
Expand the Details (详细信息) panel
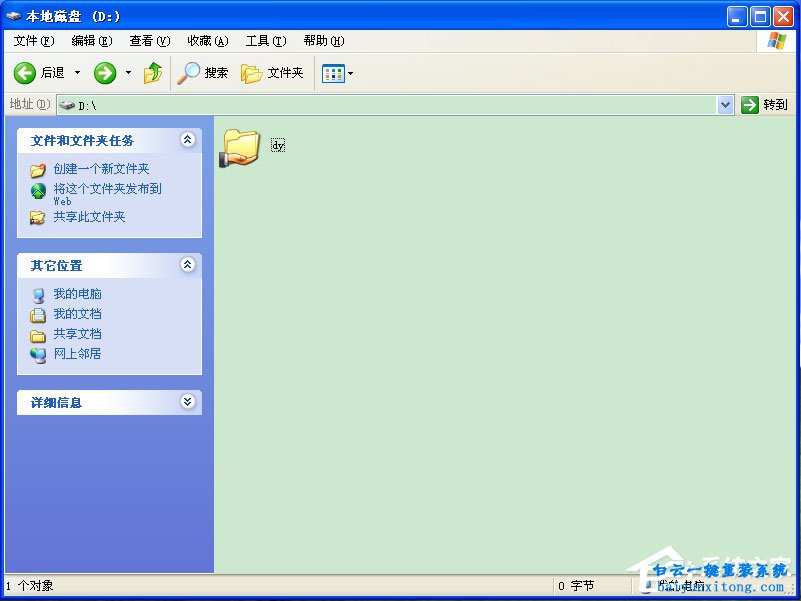point(187,402)
